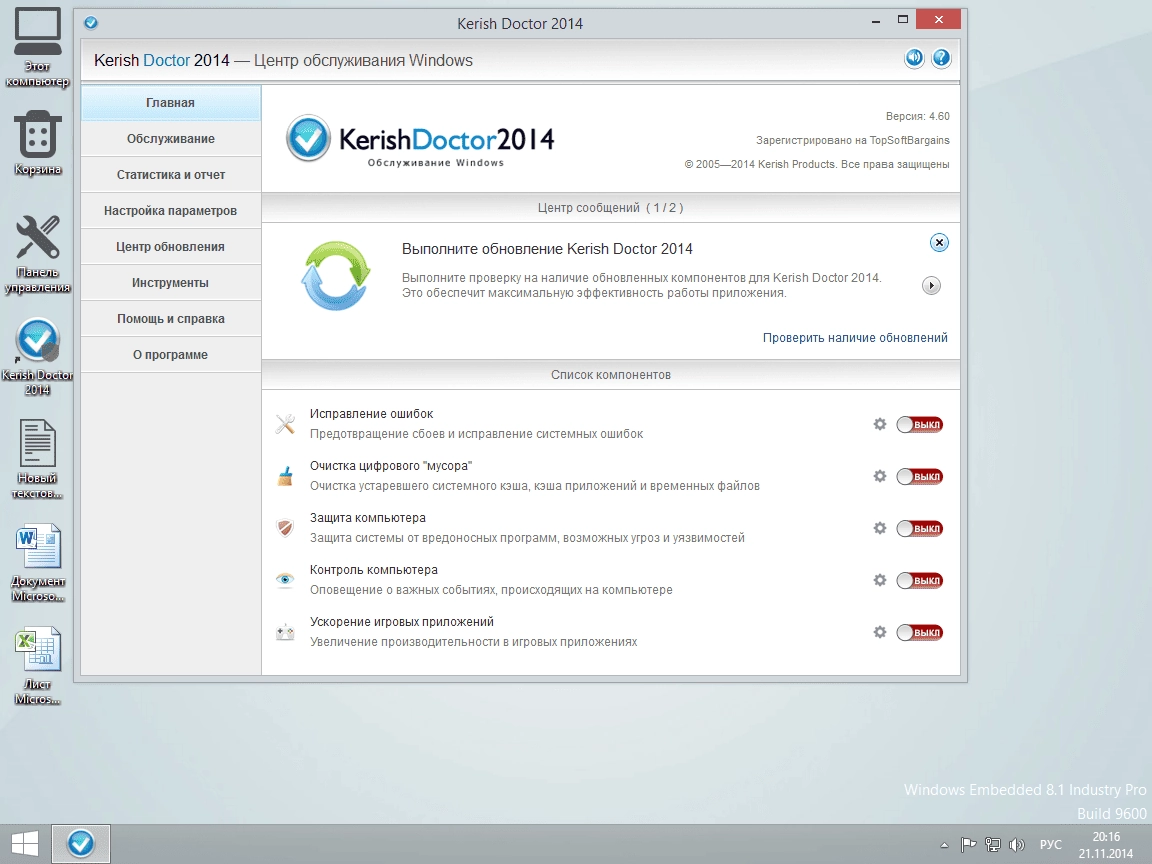This screenshot has width=1152, height=864.
Task: Click the Action Center flag tray icon
Action: pyautogui.click(x=968, y=845)
